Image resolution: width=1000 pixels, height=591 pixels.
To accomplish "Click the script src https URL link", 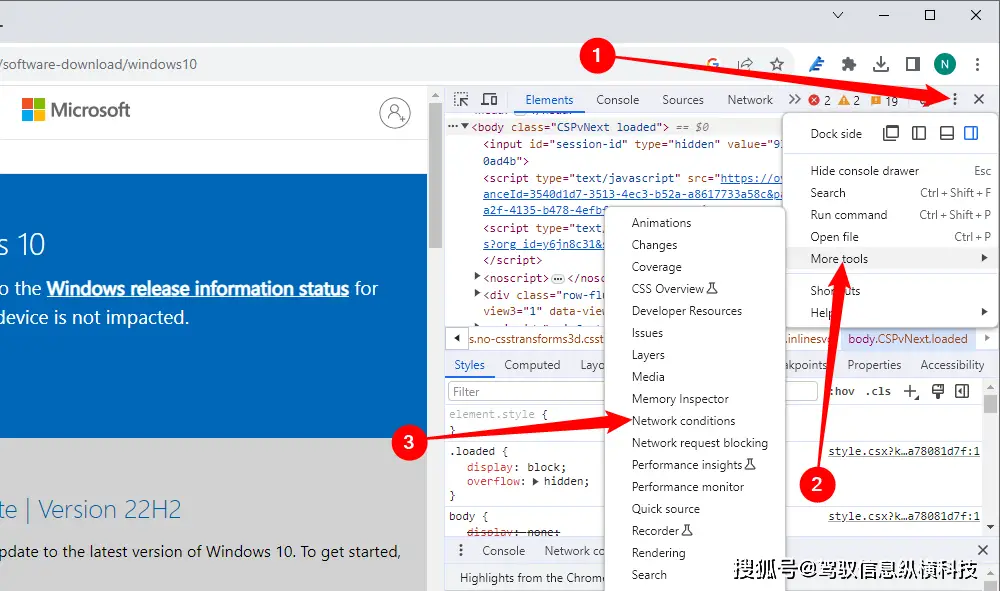I will pos(751,178).
